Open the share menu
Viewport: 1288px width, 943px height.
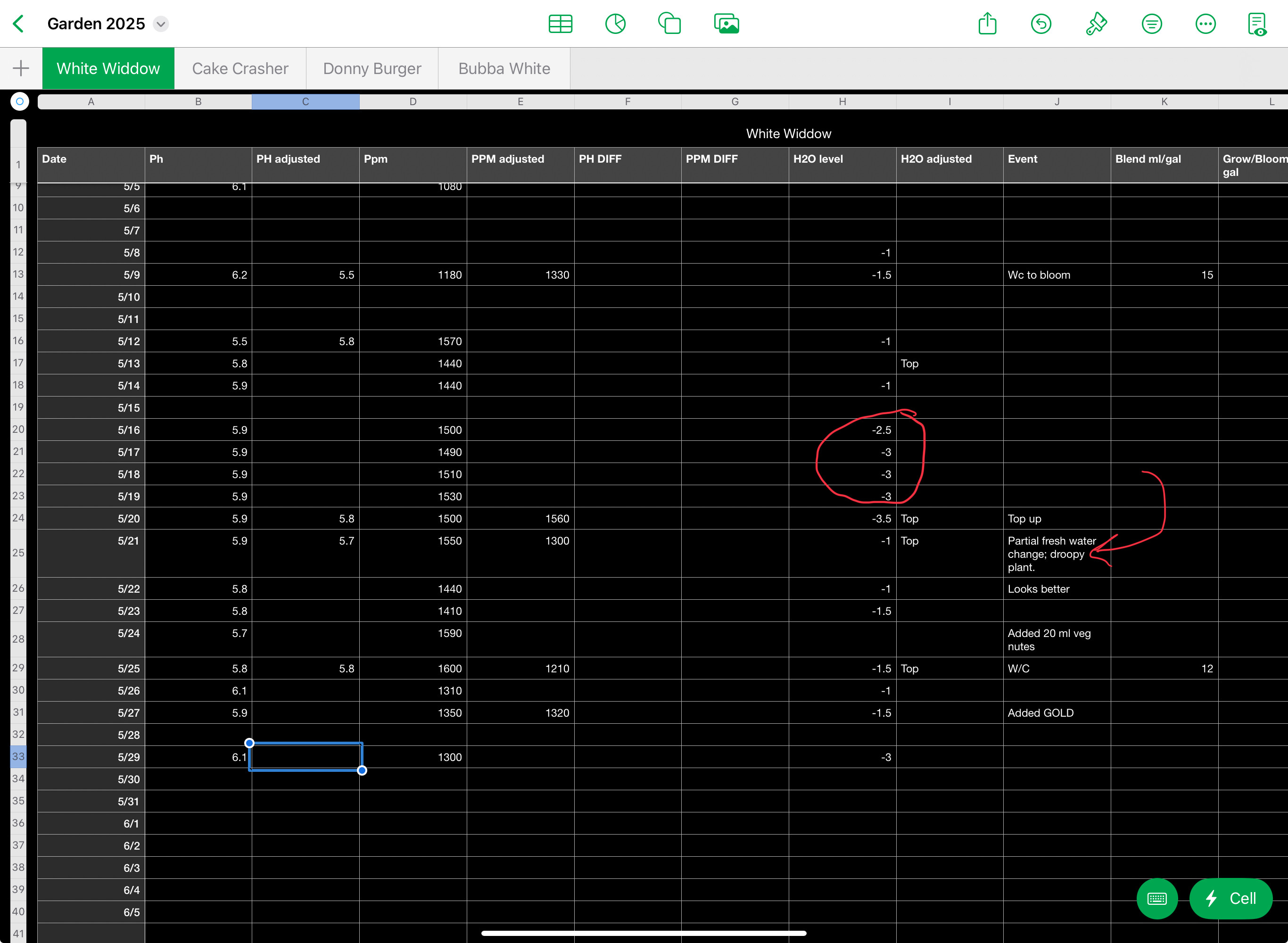pyautogui.click(x=987, y=24)
